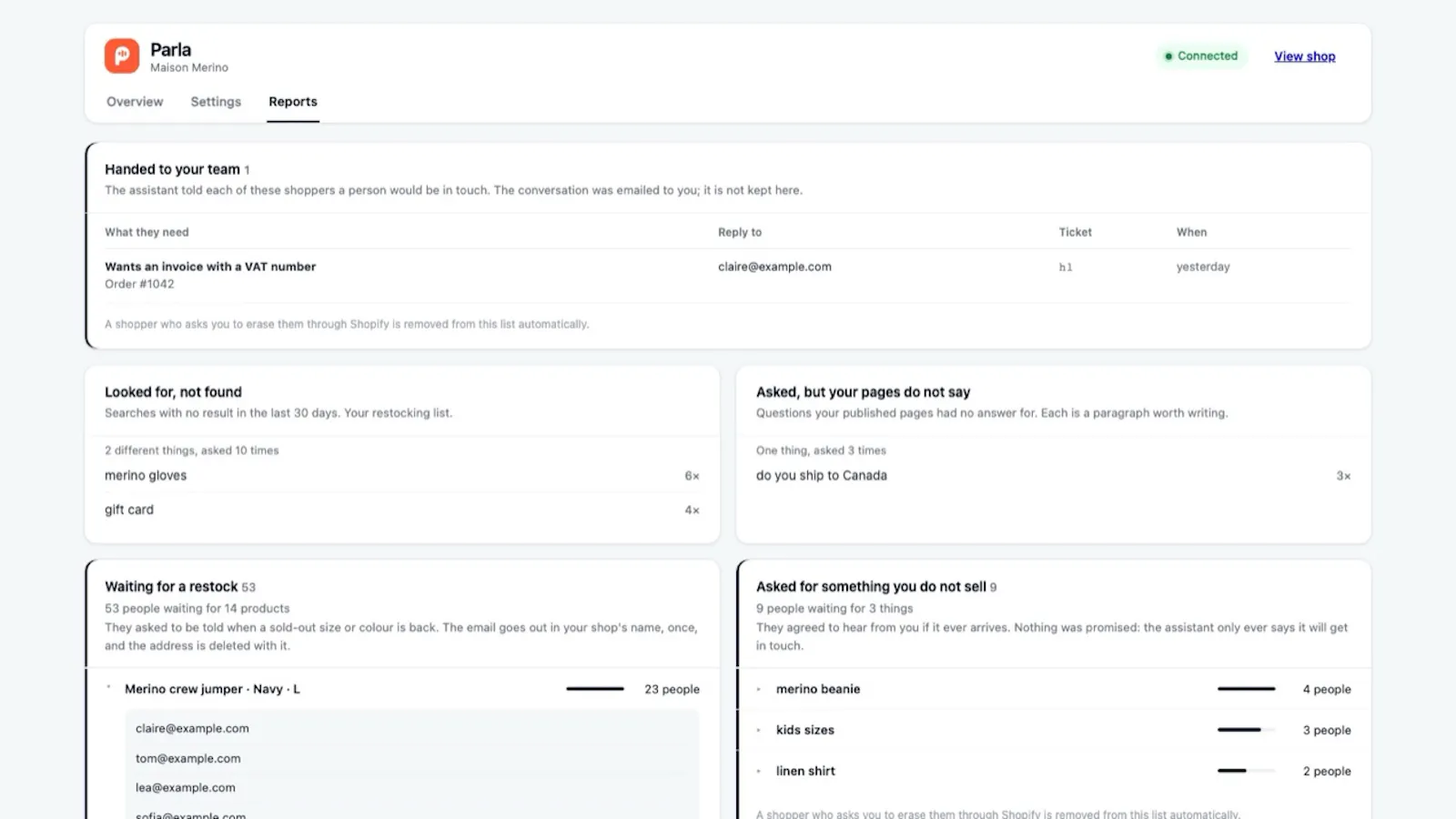This screenshot has height=819, width=1456.
Task: Click the '23 people' count
Action: [x=672, y=690]
